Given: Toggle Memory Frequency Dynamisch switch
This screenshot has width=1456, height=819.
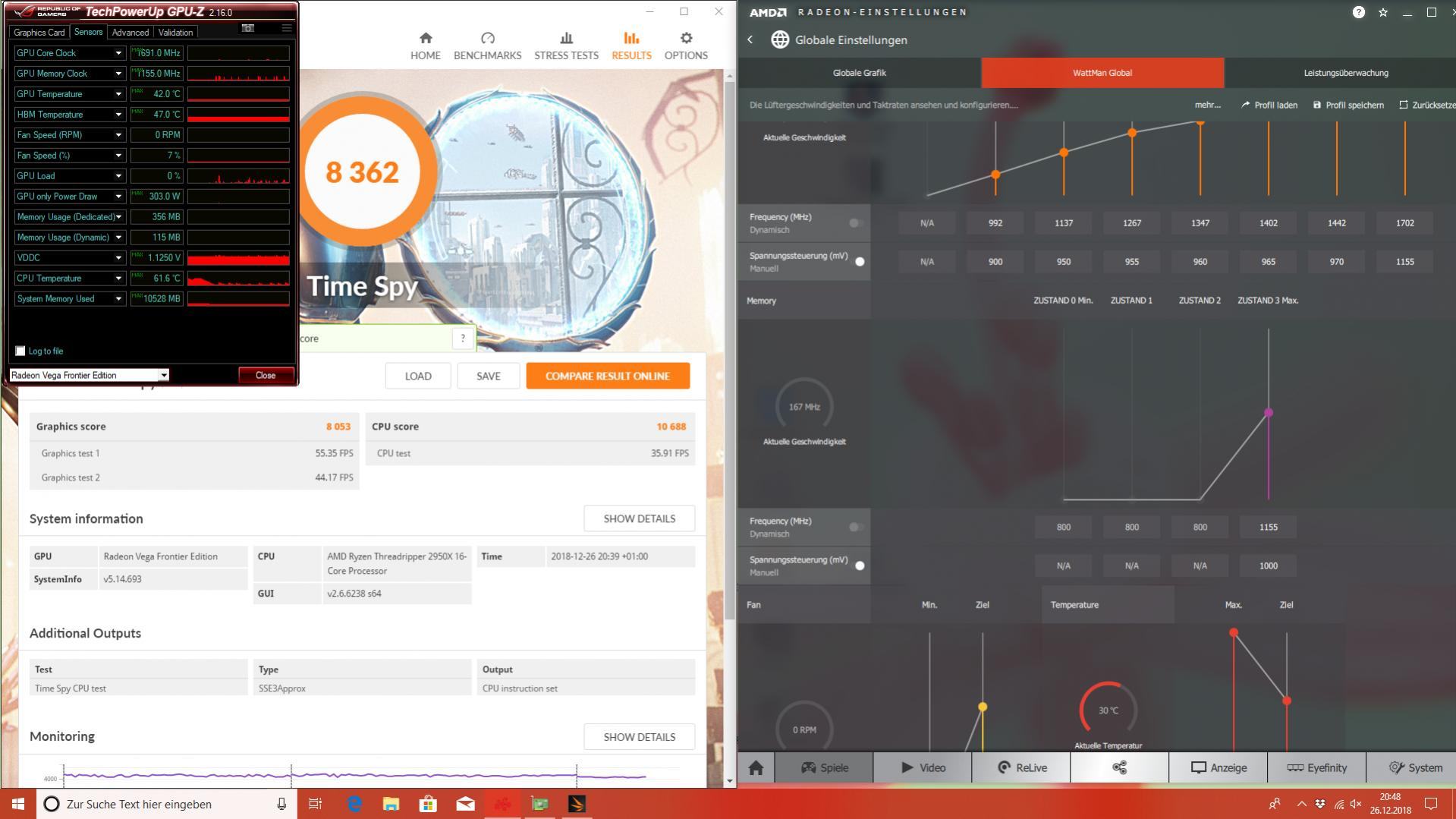Looking at the screenshot, I should point(857,527).
